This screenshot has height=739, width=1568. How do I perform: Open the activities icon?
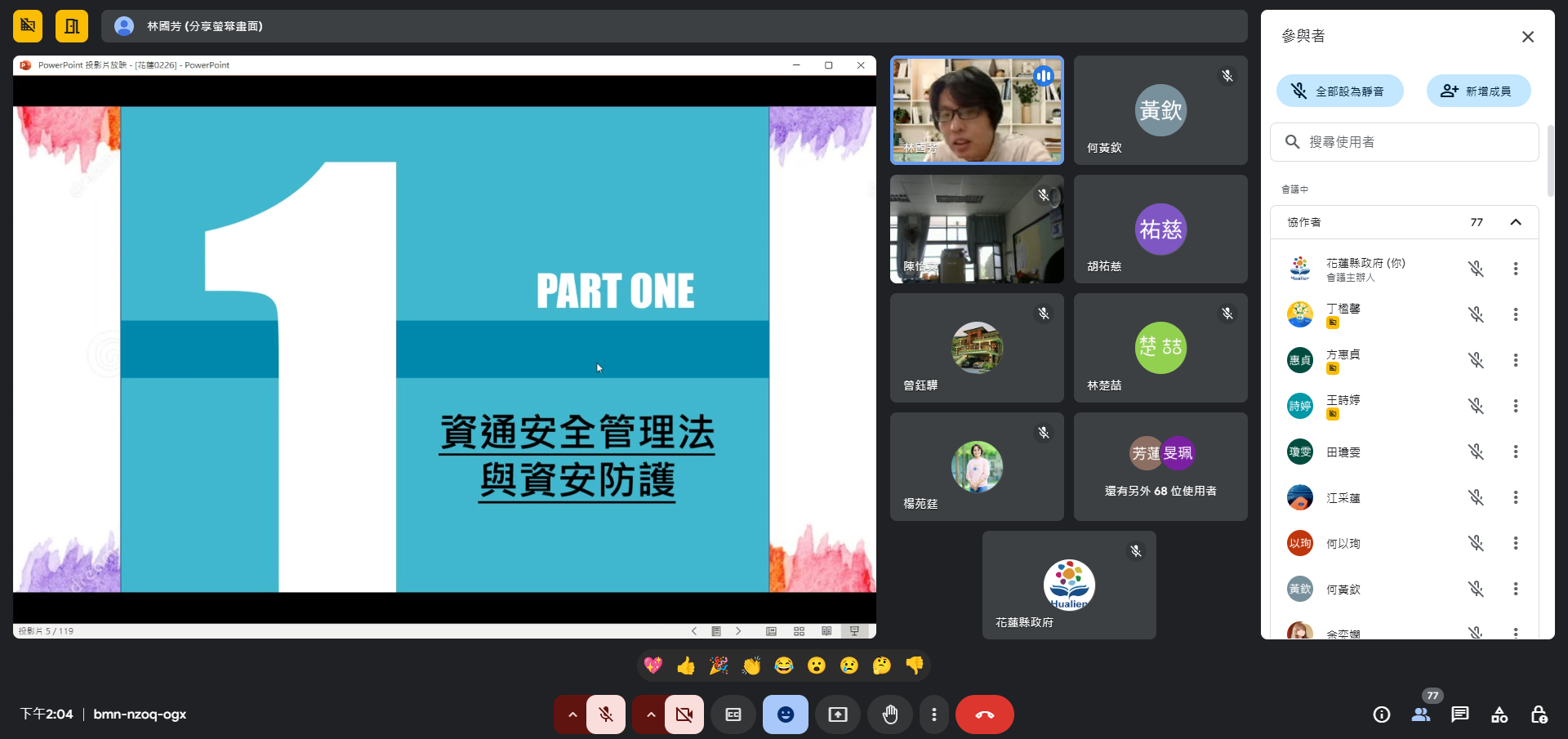click(x=1499, y=715)
